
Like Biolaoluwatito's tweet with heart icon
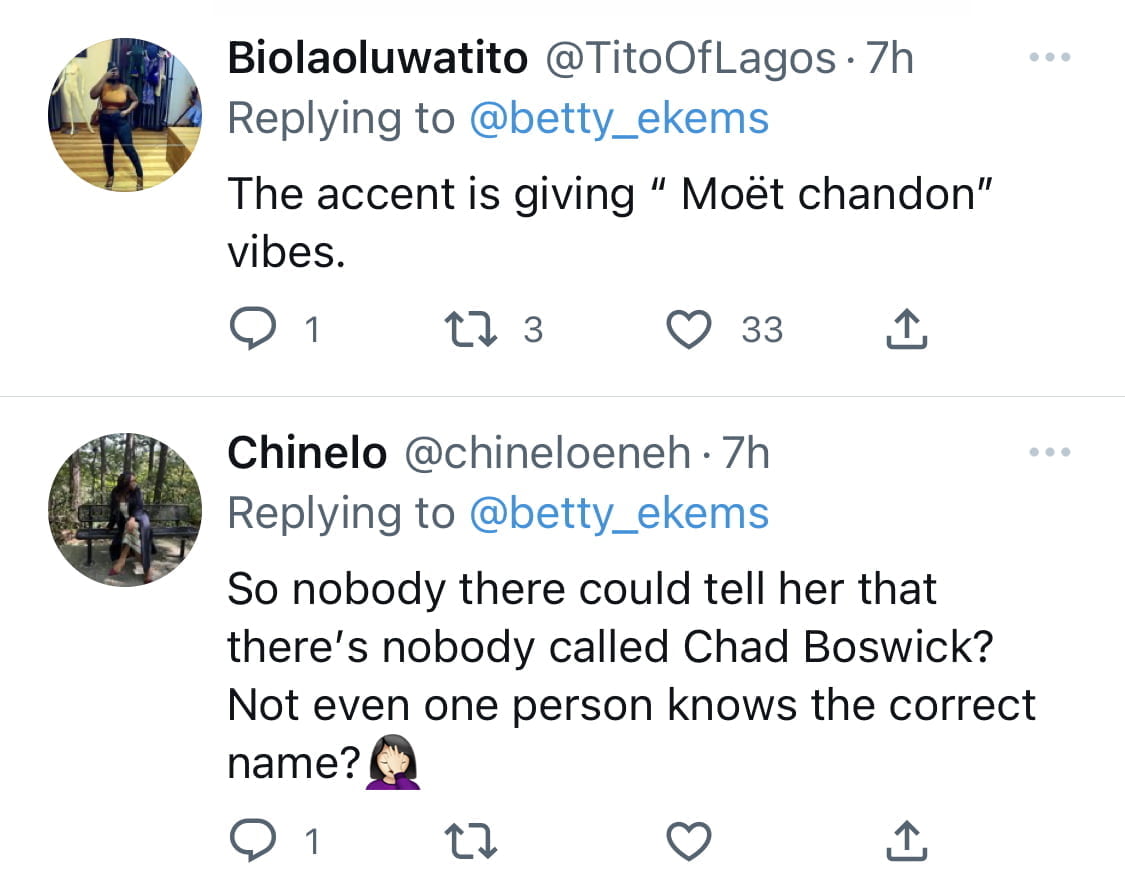click(x=689, y=329)
